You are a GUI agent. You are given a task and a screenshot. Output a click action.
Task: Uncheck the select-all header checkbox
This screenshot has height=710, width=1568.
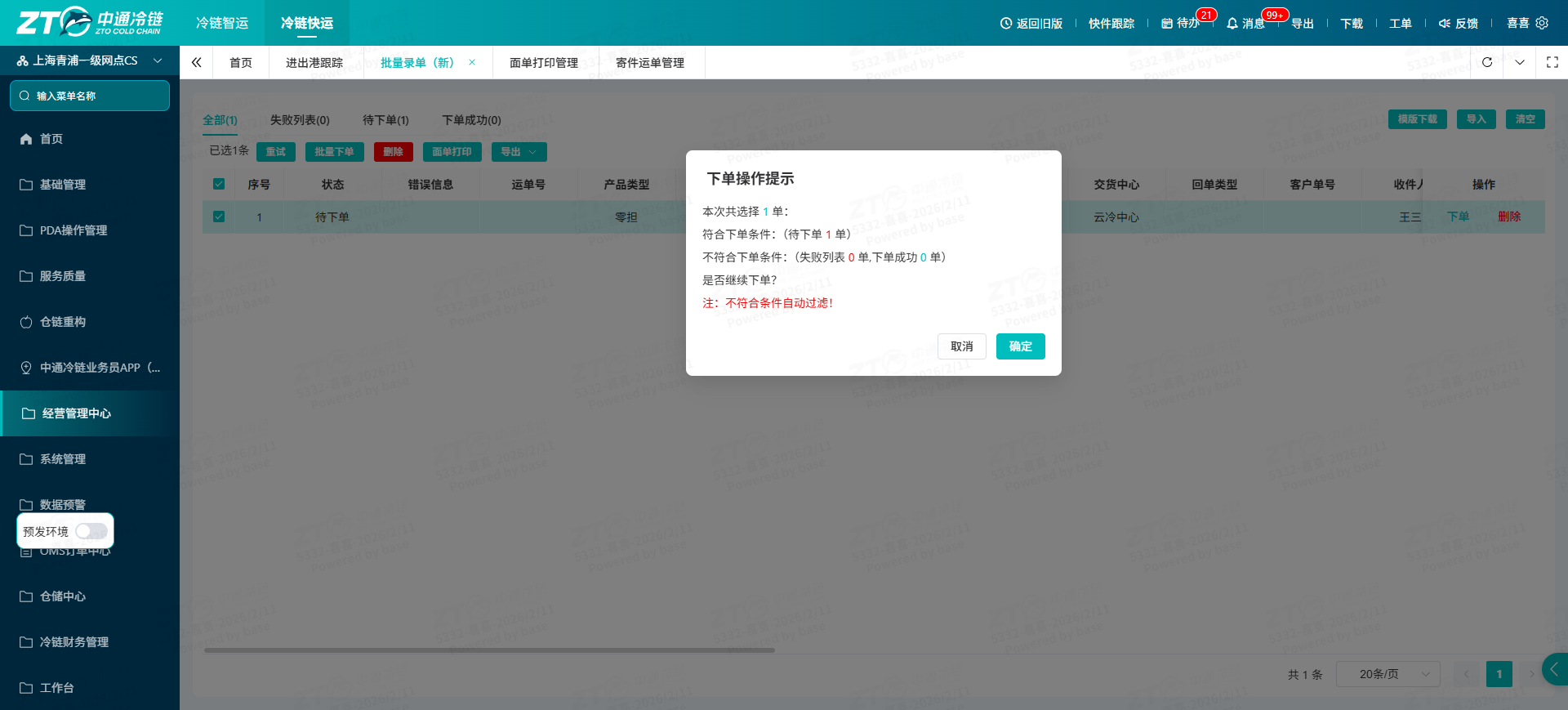coord(219,184)
